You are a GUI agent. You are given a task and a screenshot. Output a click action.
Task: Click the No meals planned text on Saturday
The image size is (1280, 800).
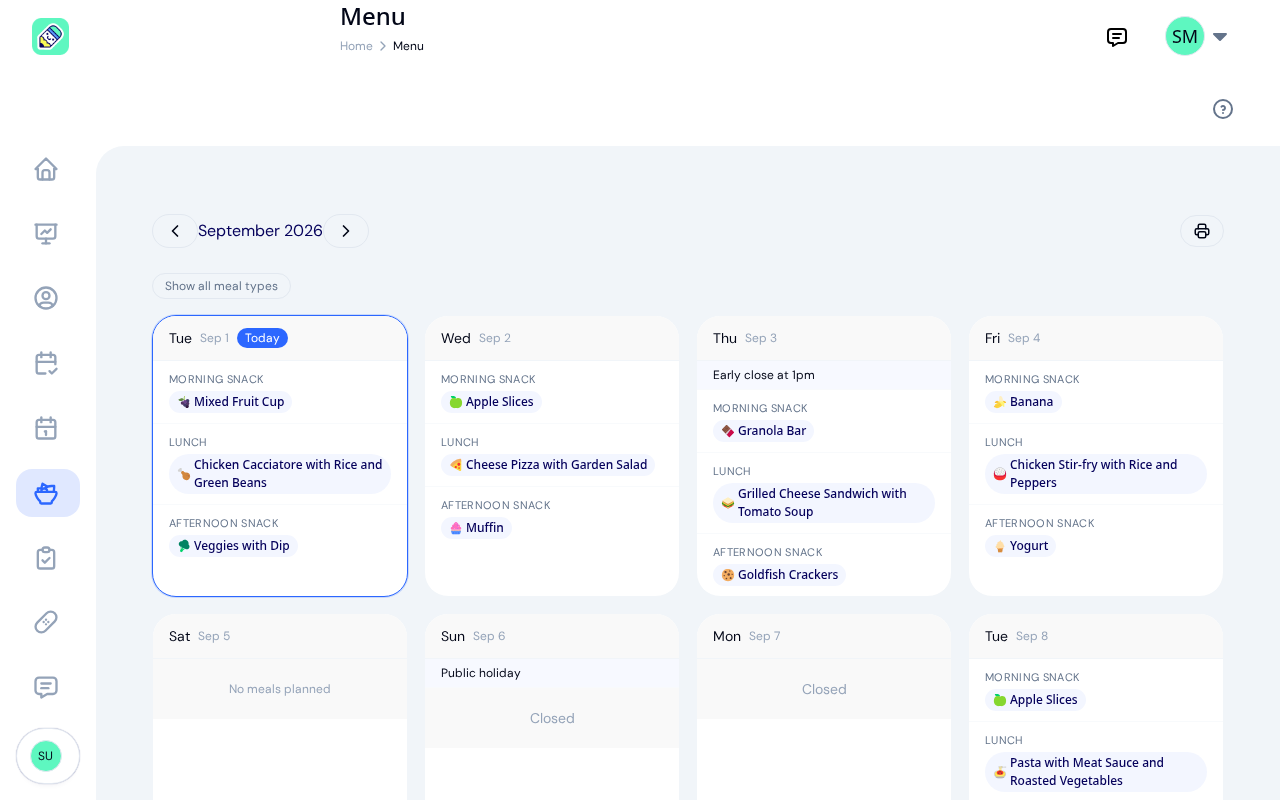click(280, 689)
